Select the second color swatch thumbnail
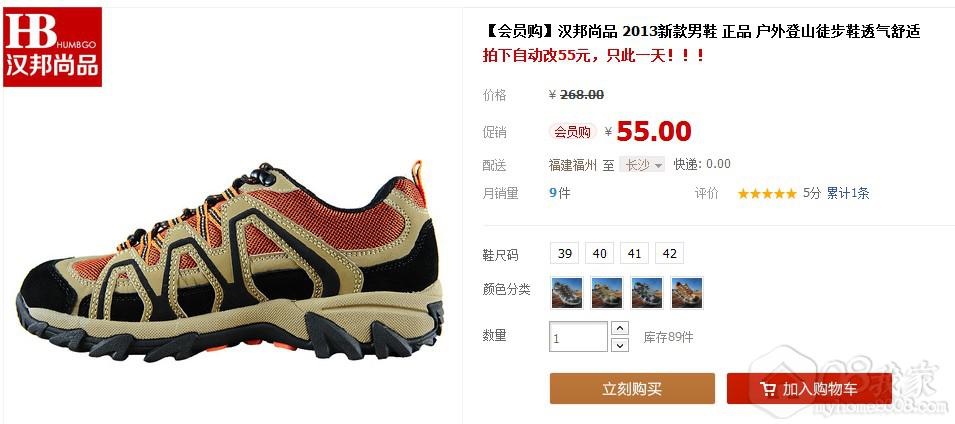 pyautogui.click(x=607, y=293)
